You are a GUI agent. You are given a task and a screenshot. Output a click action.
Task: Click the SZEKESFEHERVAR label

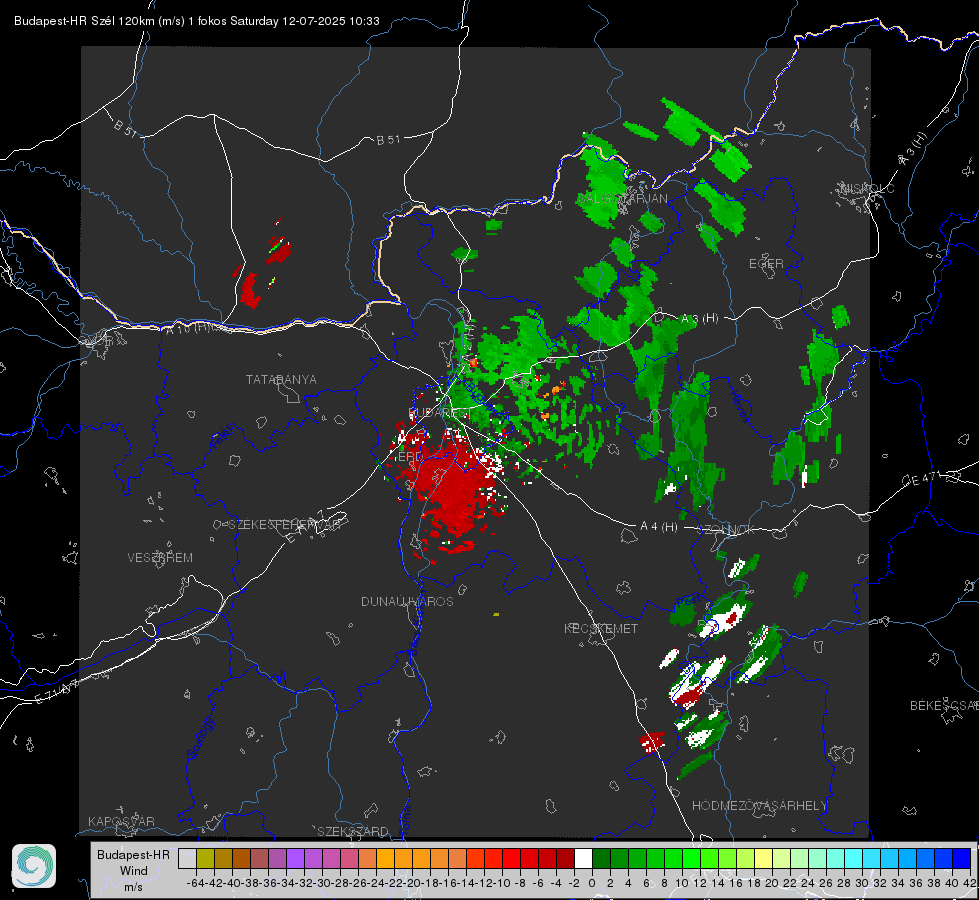(x=285, y=525)
